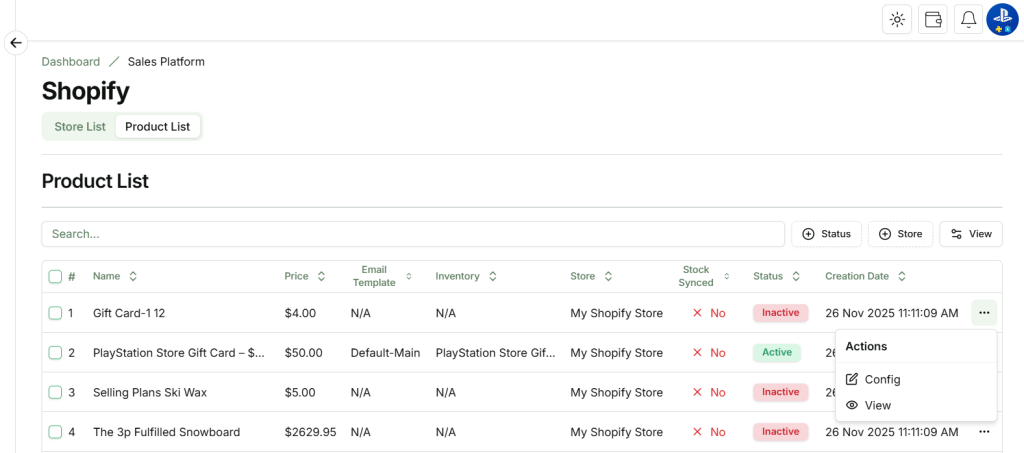This screenshot has height=453, width=1024.
Task: Click the PlayStation user avatar
Action: (x=1002, y=19)
